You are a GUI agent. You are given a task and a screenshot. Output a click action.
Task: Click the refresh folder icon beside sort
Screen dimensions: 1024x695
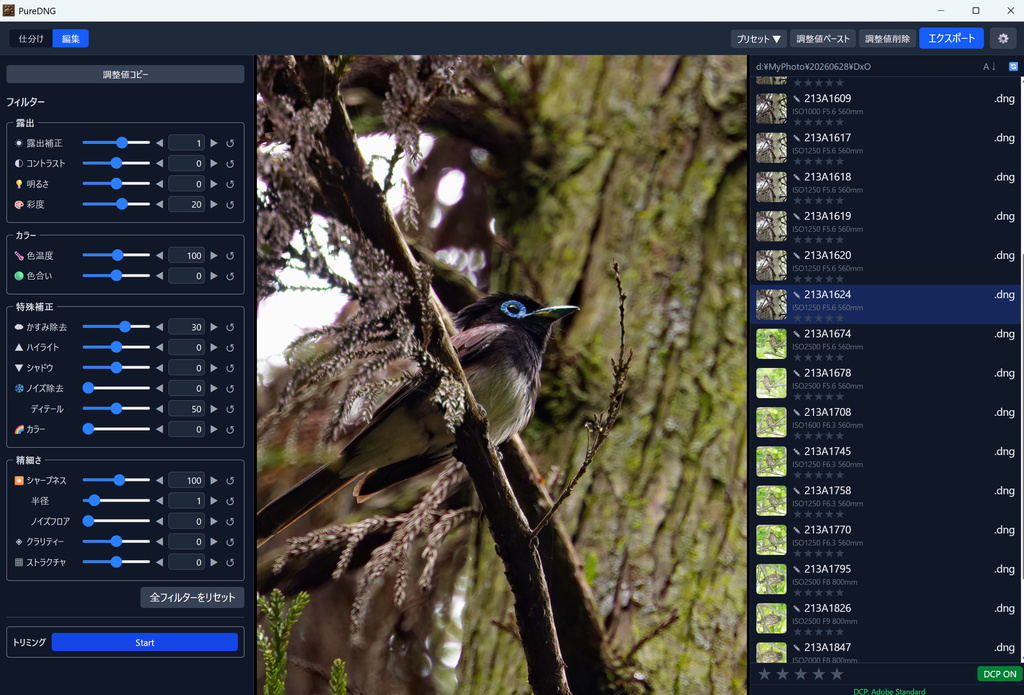(1013, 67)
